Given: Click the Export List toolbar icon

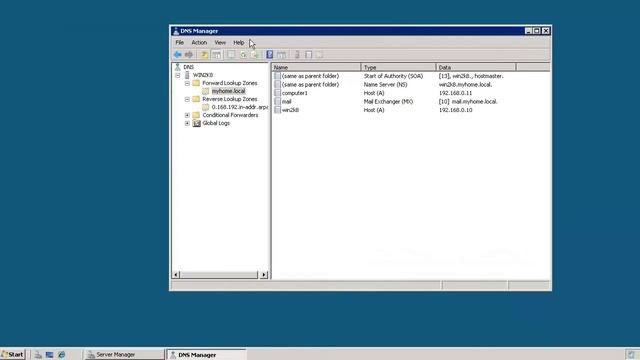Looking at the screenshot, I should coord(255,55).
